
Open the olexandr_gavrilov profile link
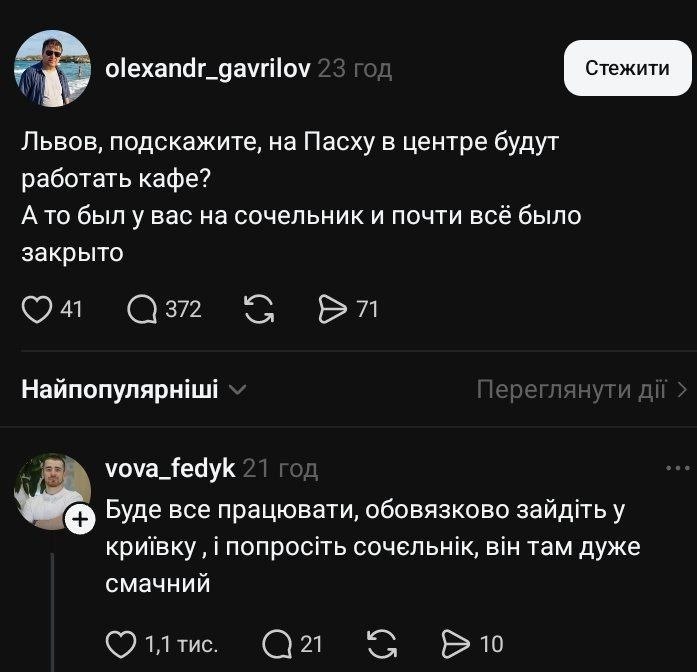[x=207, y=68]
